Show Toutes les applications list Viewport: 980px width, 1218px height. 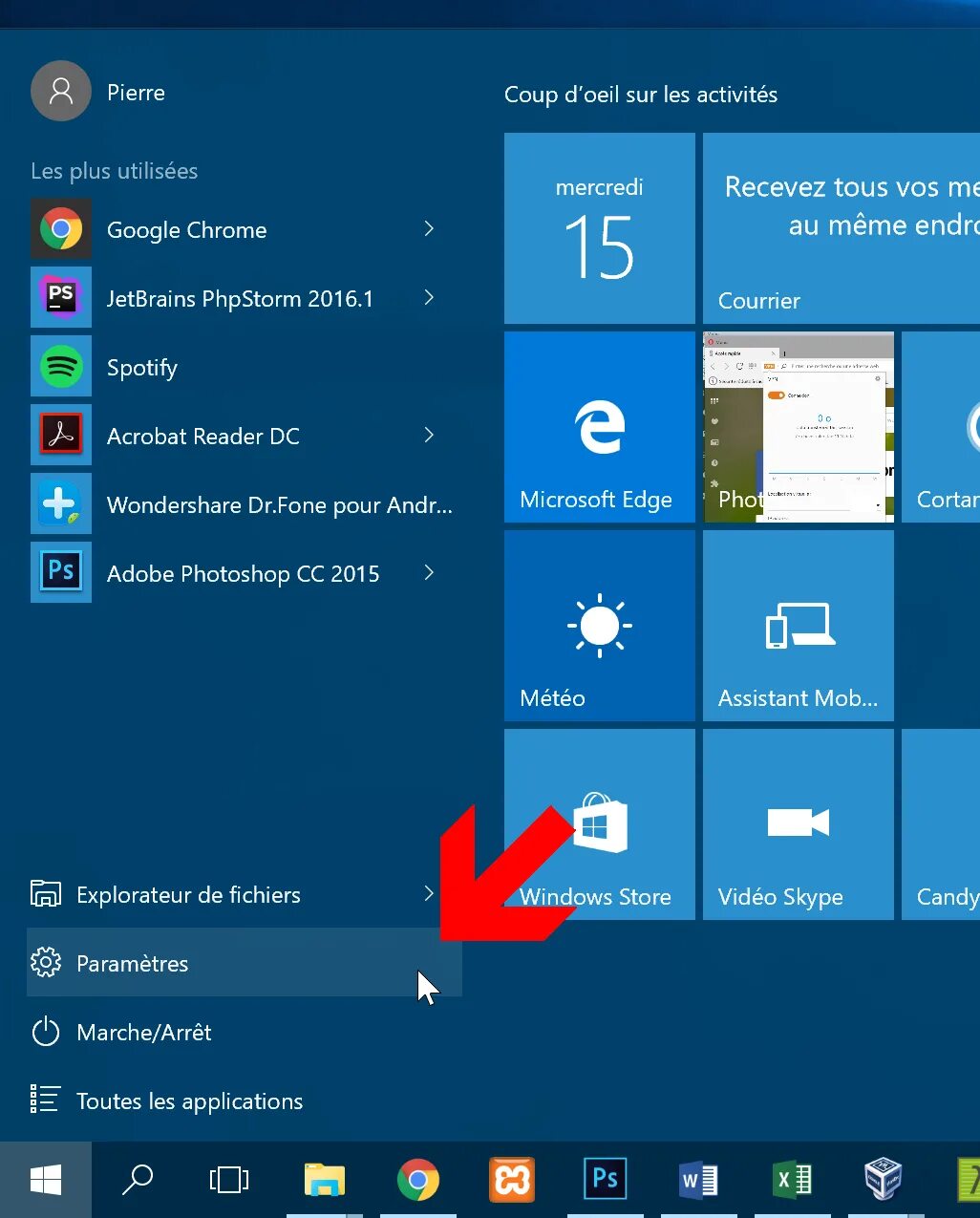[x=245, y=1100]
